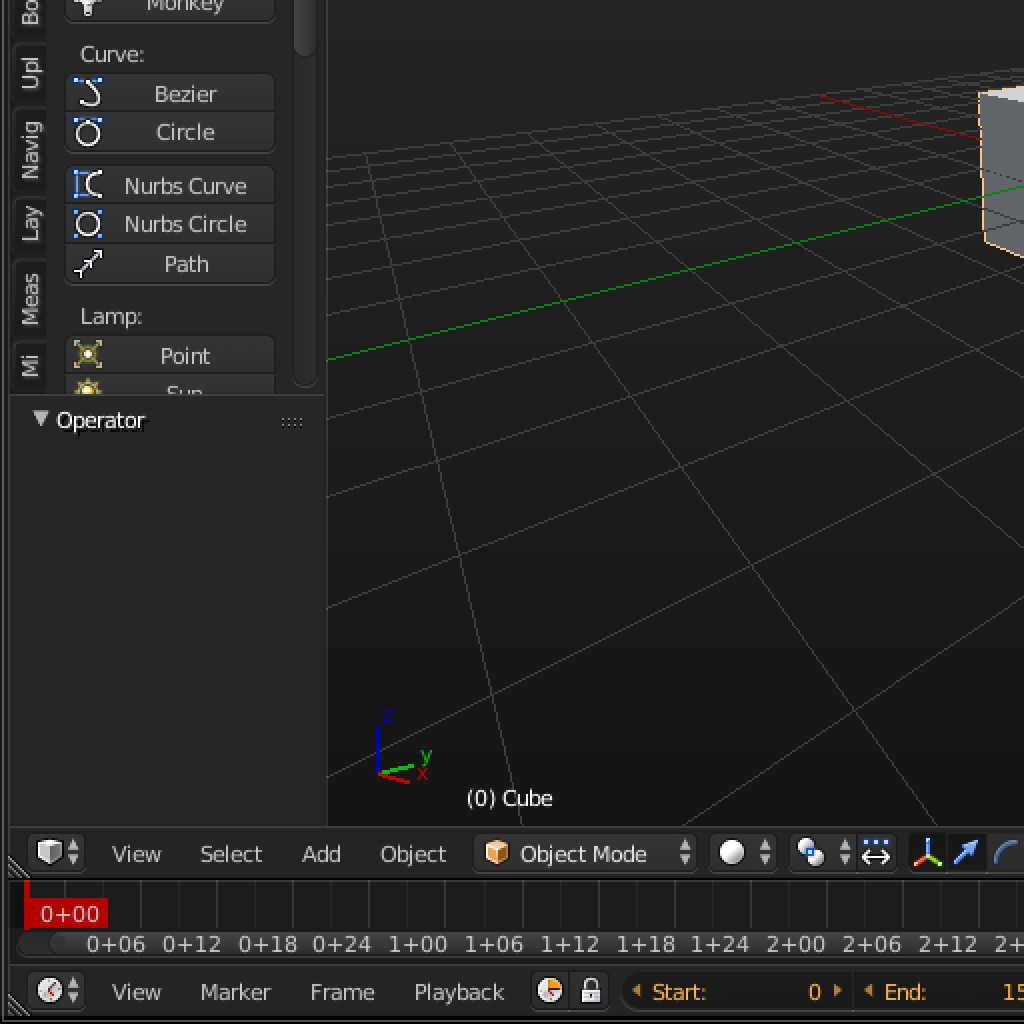Open the Object Mode dropdown
The width and height of the screenshot is (1024, 1024).
coord(585,853)
